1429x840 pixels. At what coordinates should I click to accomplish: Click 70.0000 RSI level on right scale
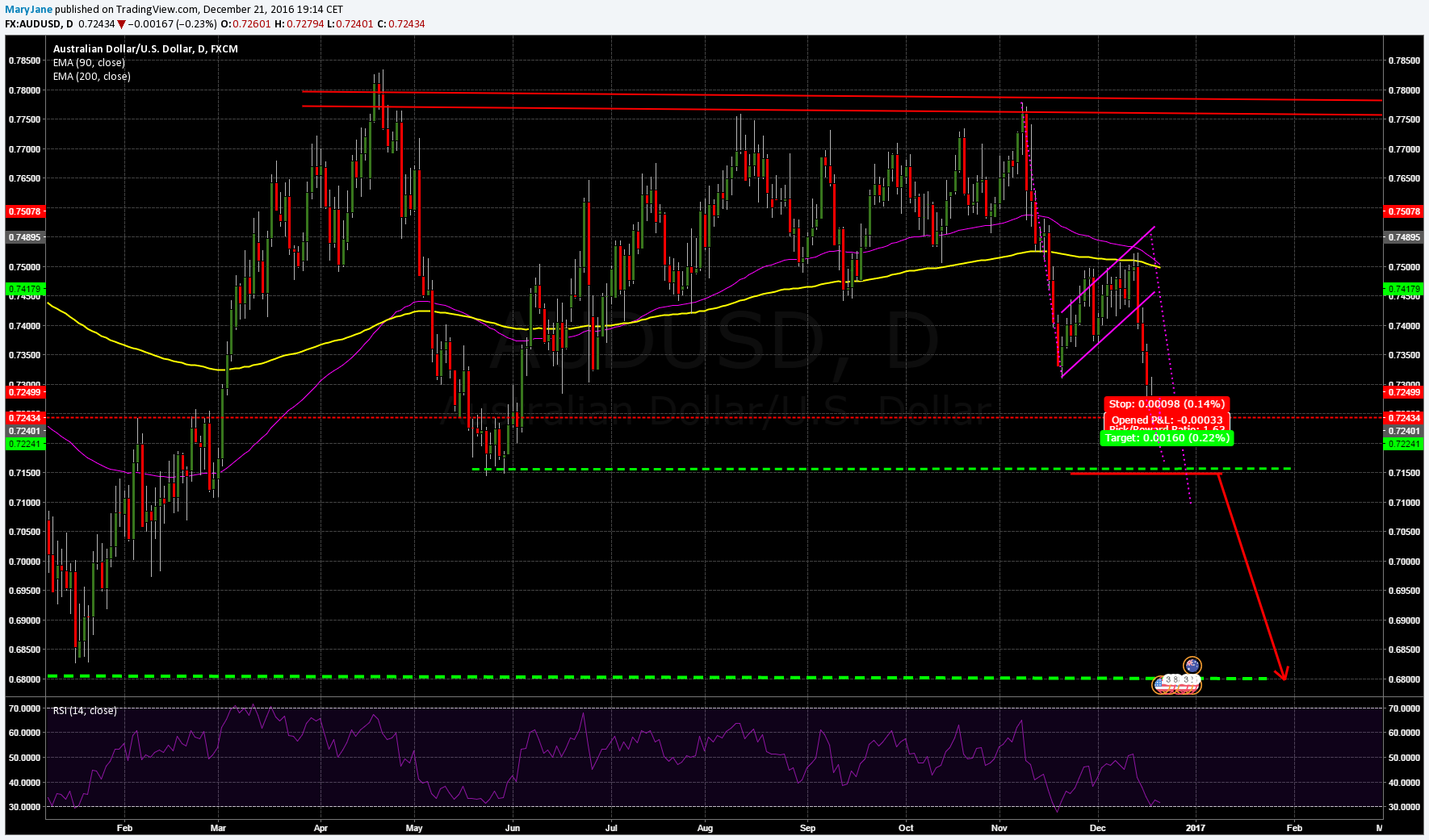pos(1404,708)
